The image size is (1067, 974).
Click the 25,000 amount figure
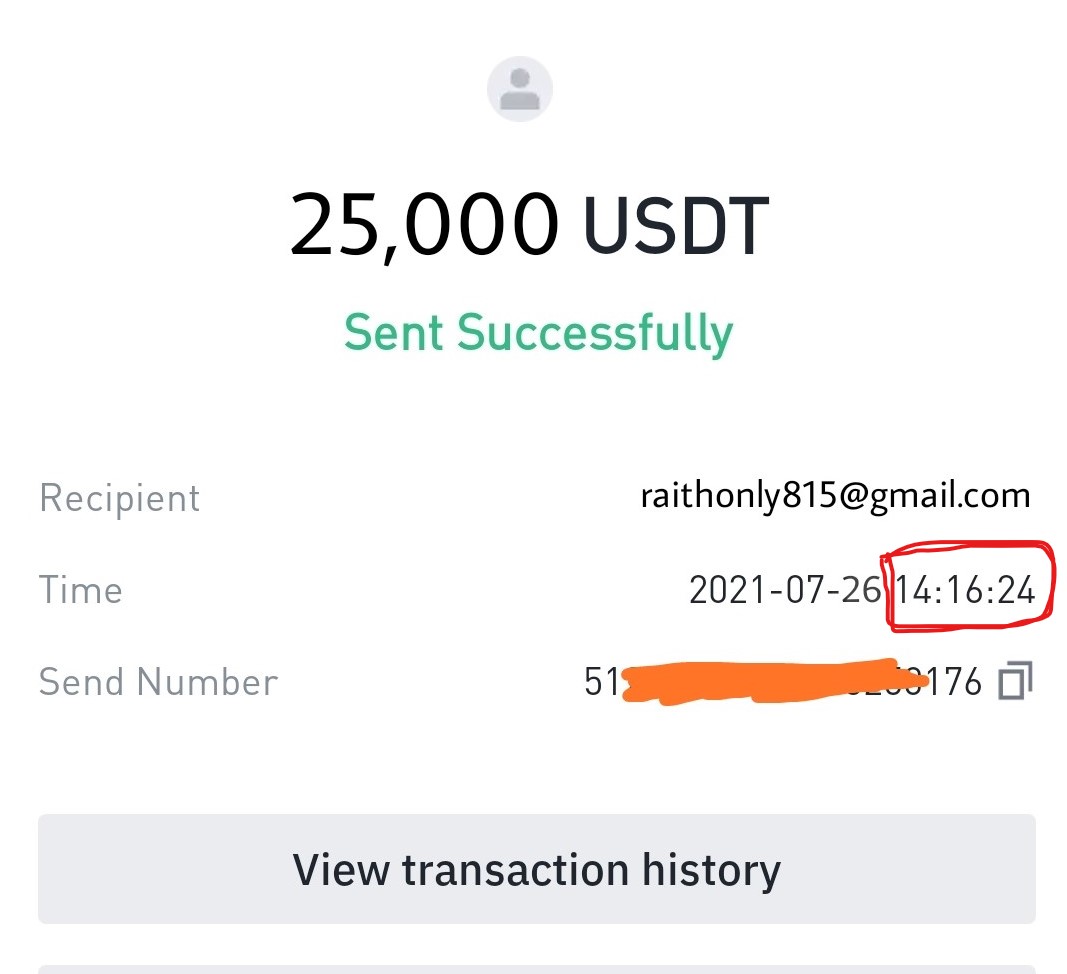(x=424, y=225)
